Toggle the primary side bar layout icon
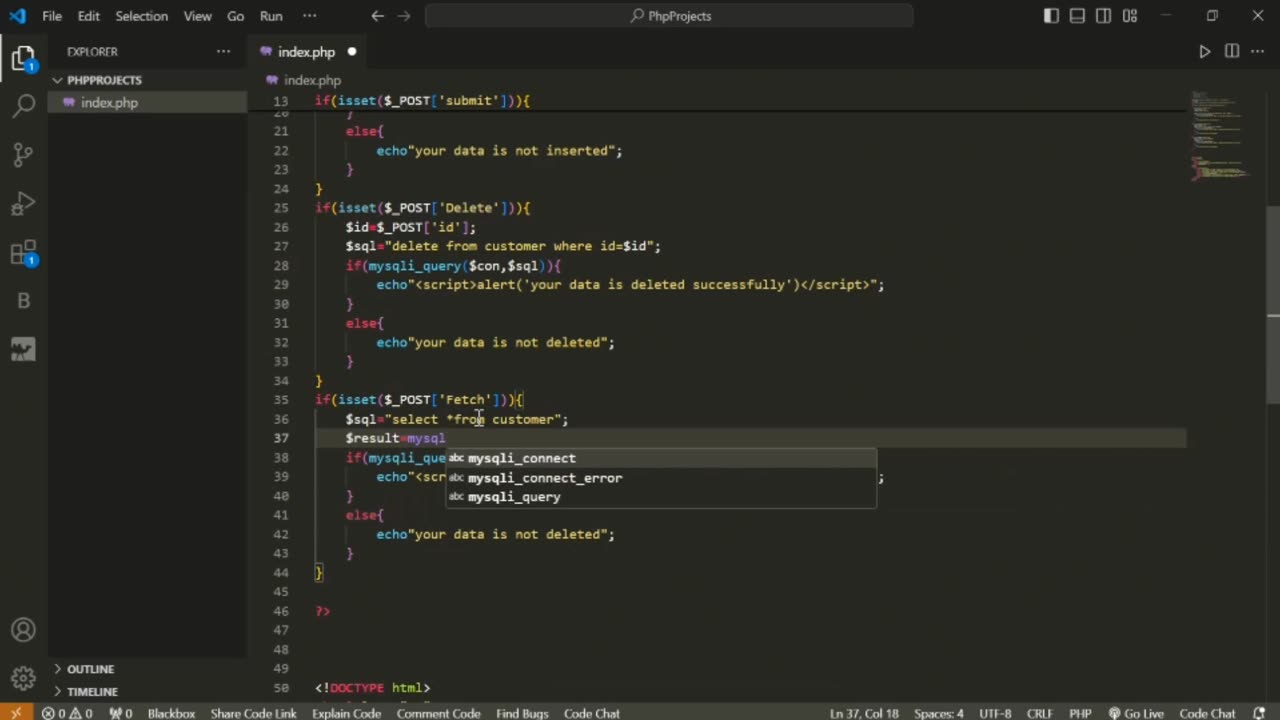 [1051, 16]
